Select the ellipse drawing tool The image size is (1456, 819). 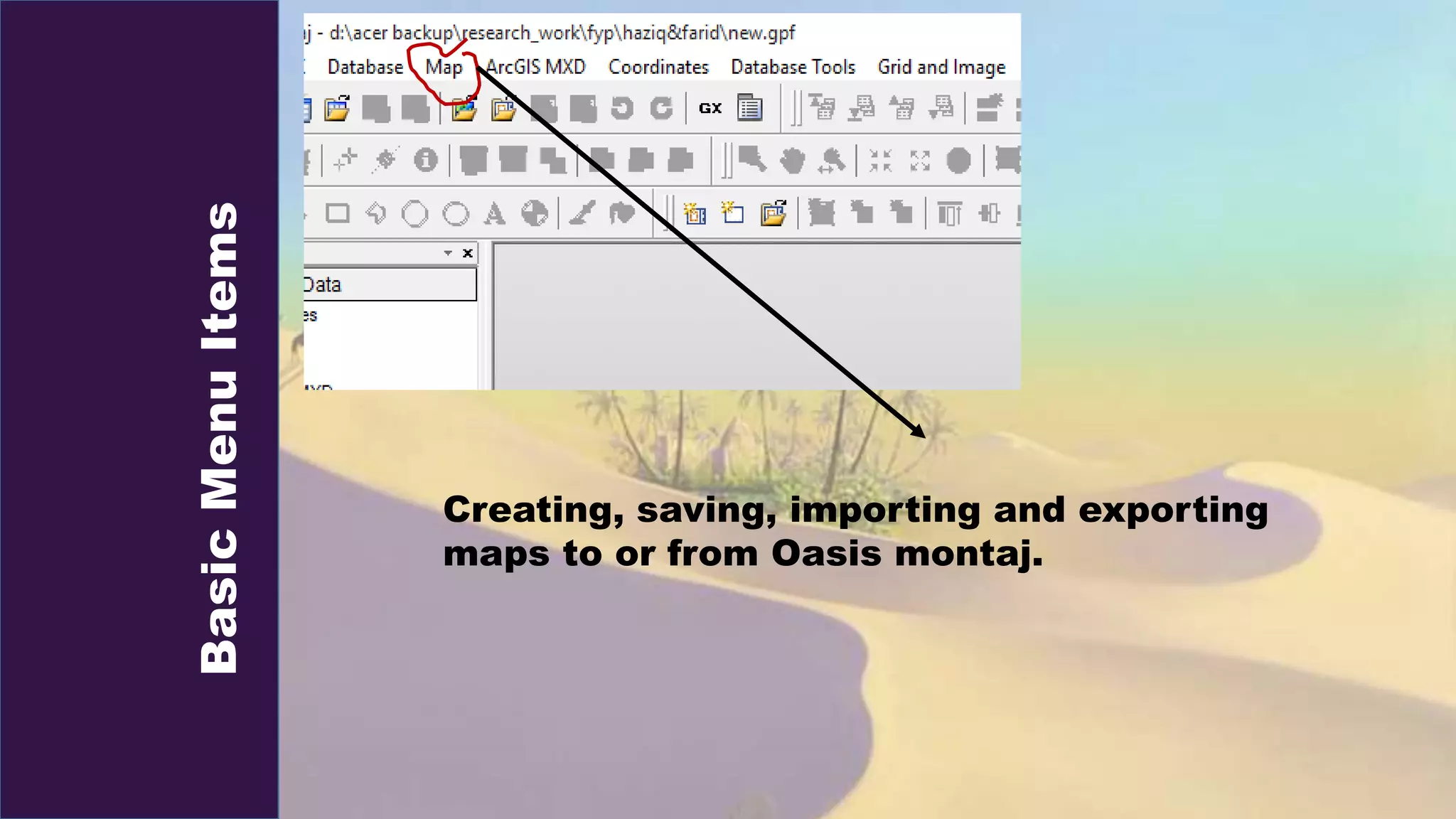456,213
